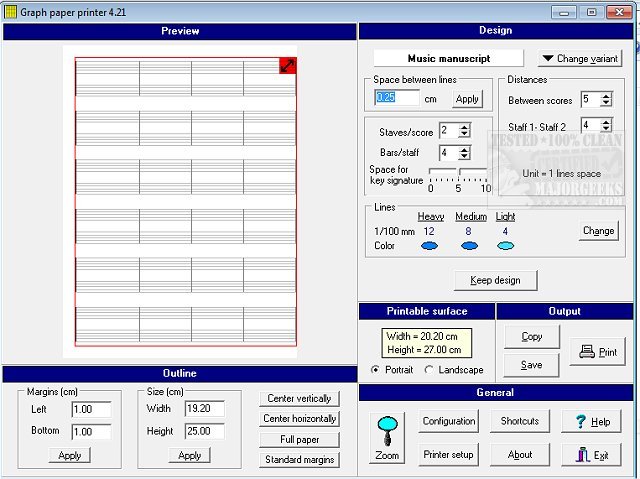The image size is (640, 479).
Task: Click the Heavy line color swatch
Action: coord(429,246)
